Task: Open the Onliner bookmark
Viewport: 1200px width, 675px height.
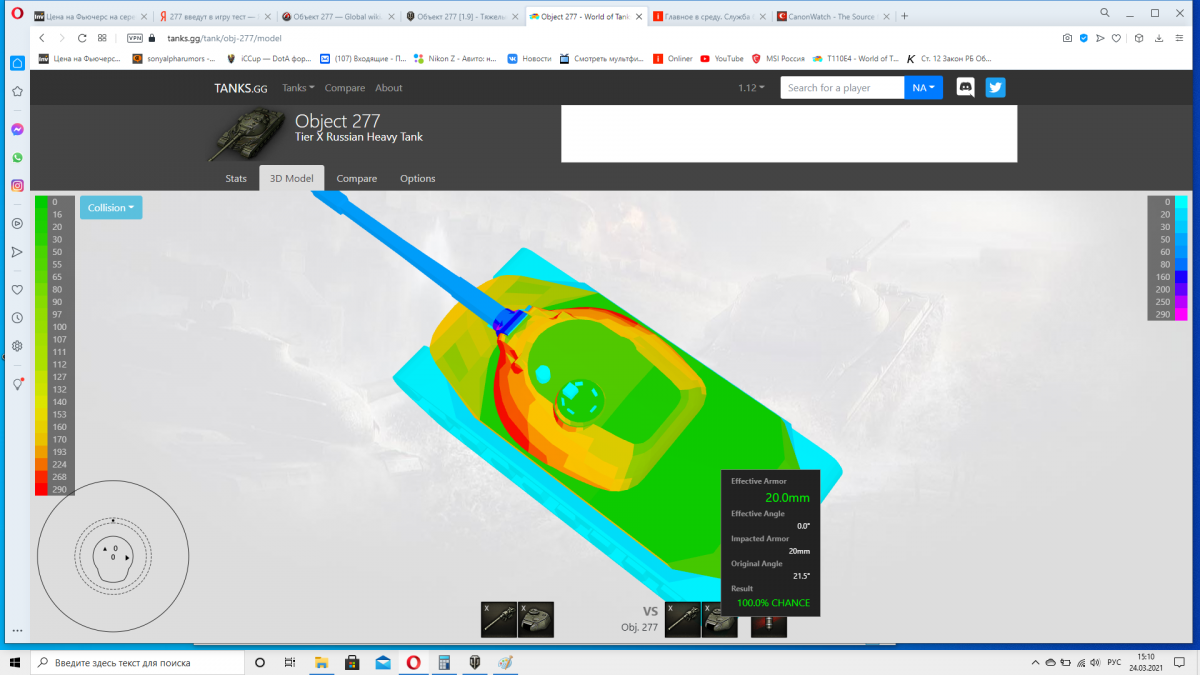Action: point(673,59)
